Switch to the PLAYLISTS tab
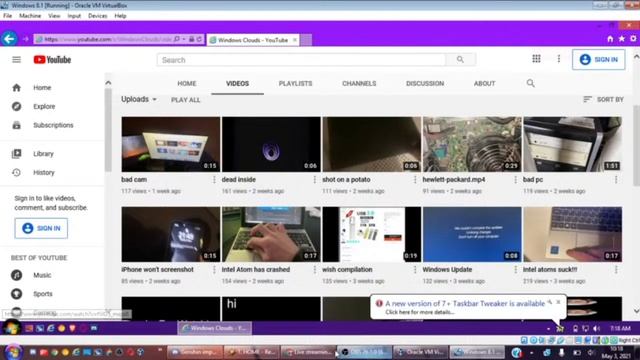 coord(295,83)
